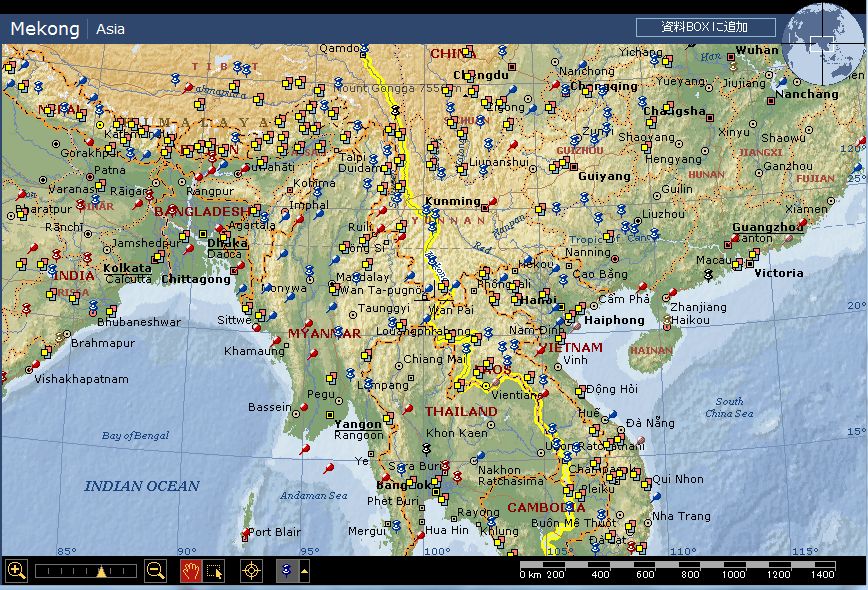
Task: Click the CAMBODIA country label
Action: 546,508
